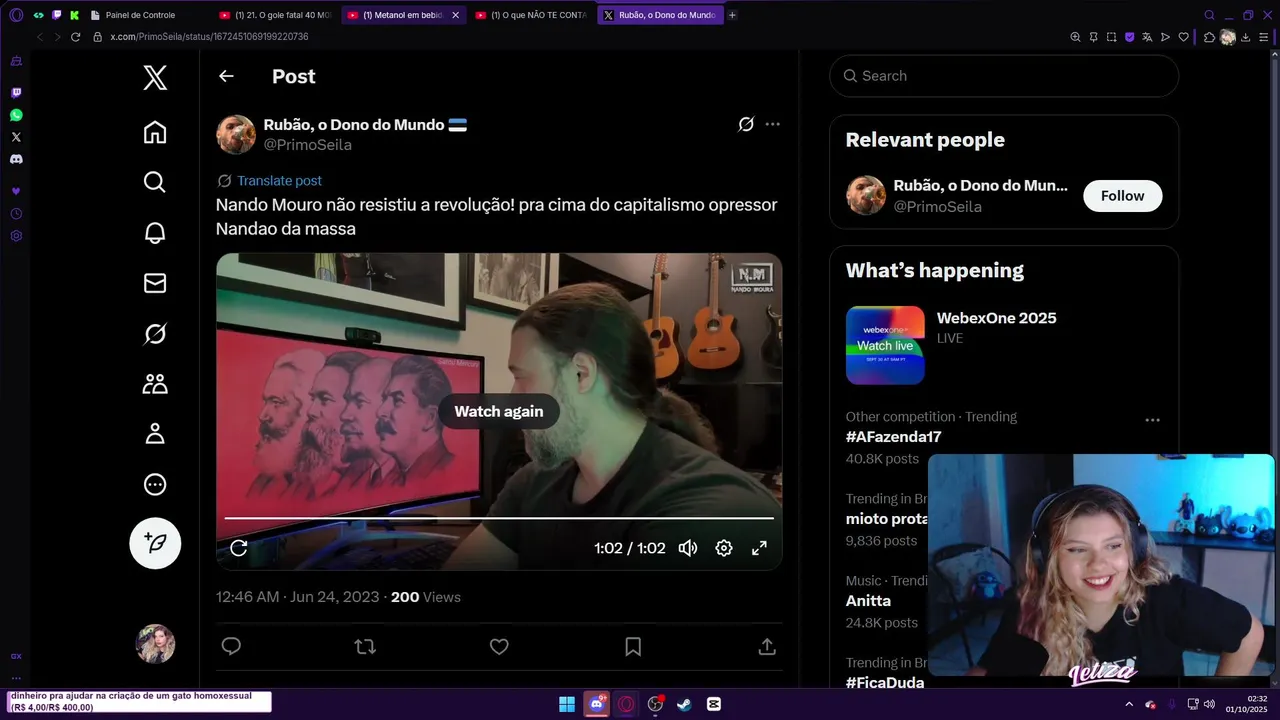Open Rubão, o Dono do Mundo author name
1280x720 pixels.
click(354, 125)
